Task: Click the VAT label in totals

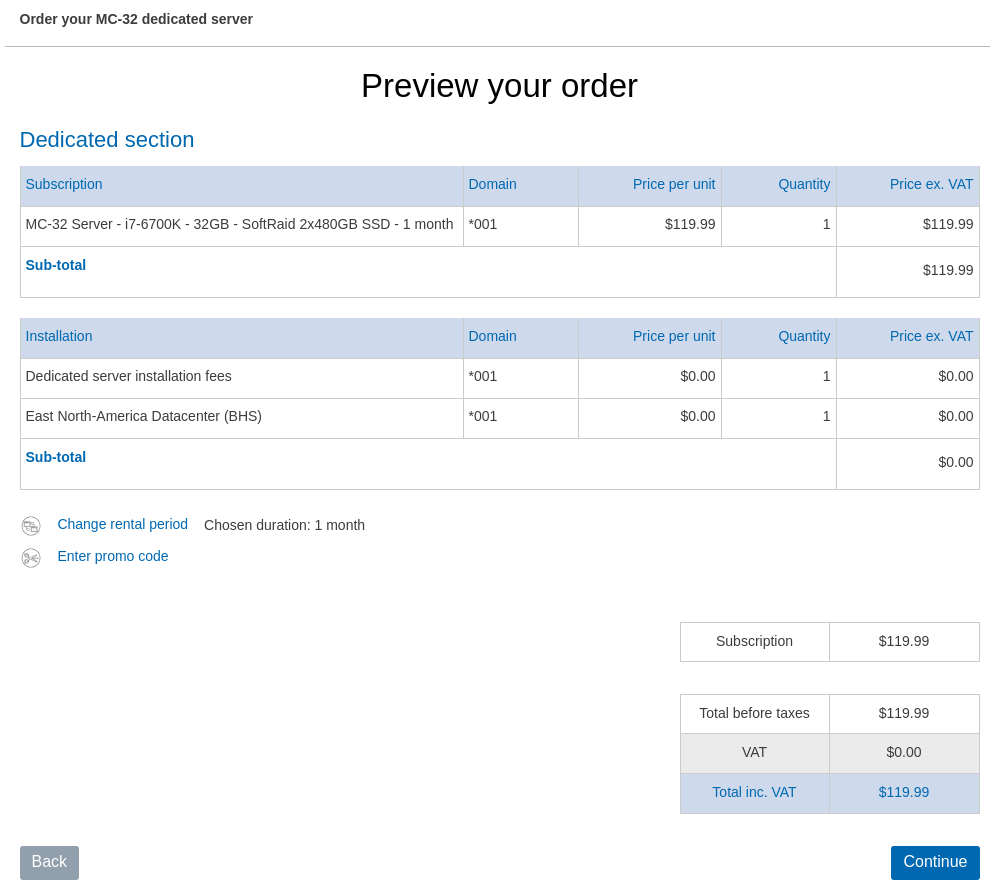Action: 754,753
